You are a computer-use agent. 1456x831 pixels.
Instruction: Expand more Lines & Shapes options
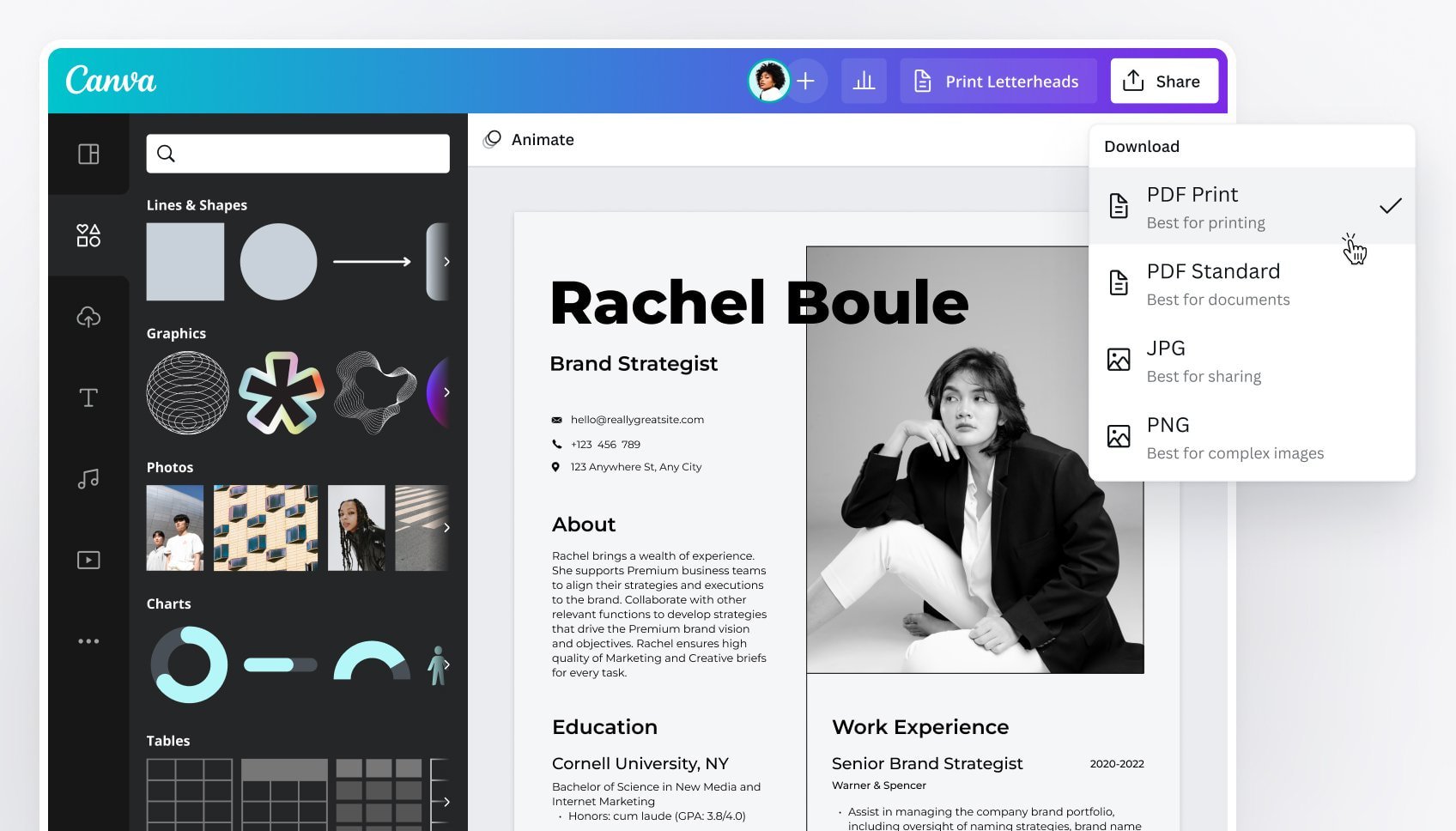(446, 262)
